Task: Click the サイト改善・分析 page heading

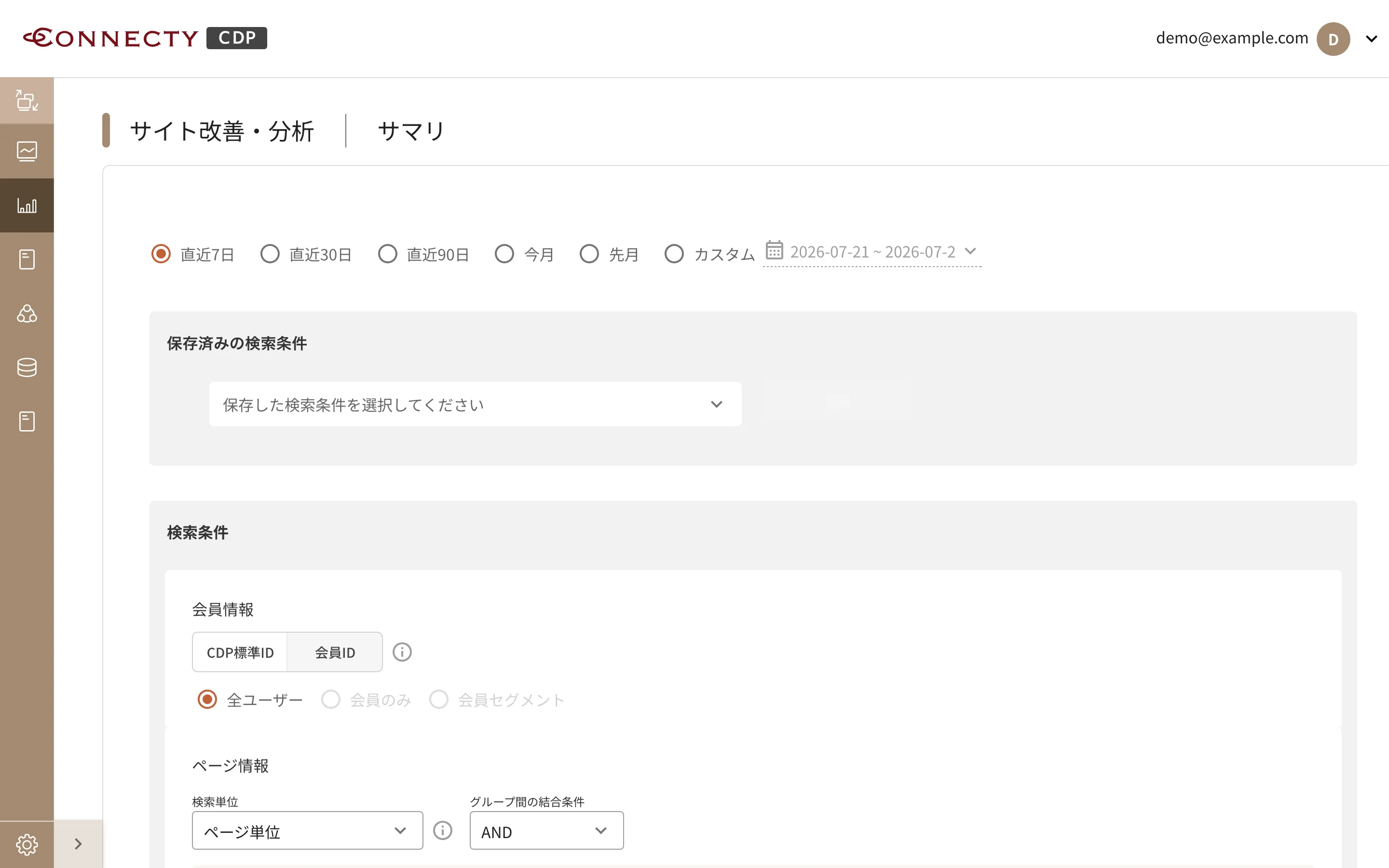Action: [222, 131]
